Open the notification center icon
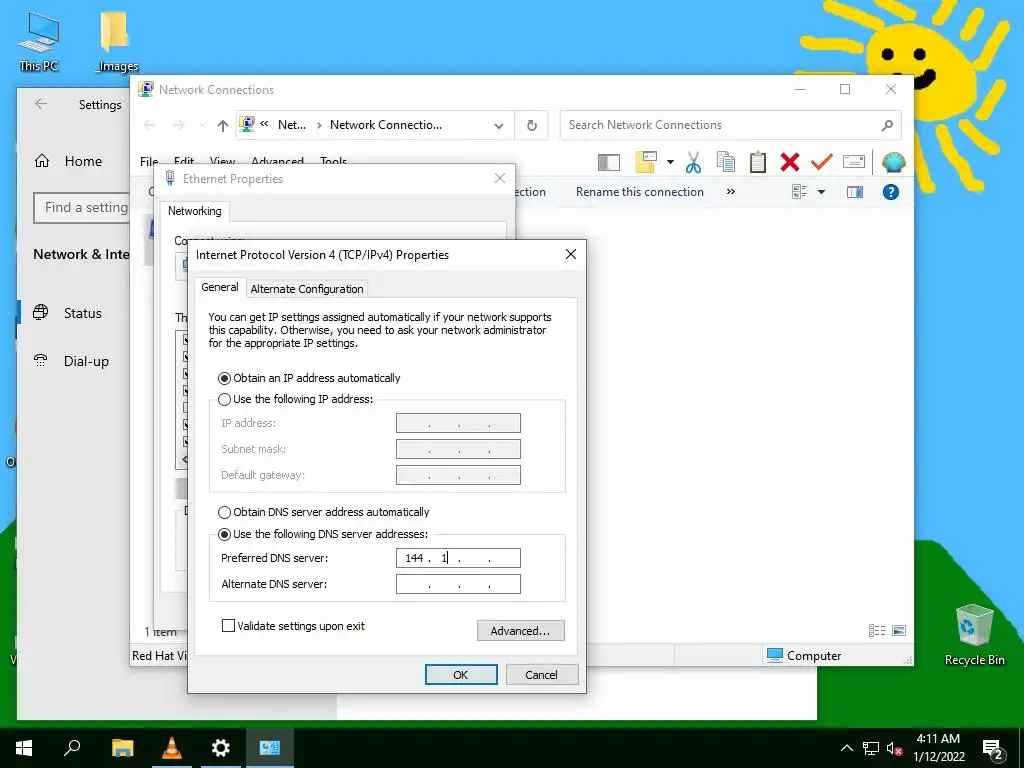The image size is (1024, 768). coord(993,750)
